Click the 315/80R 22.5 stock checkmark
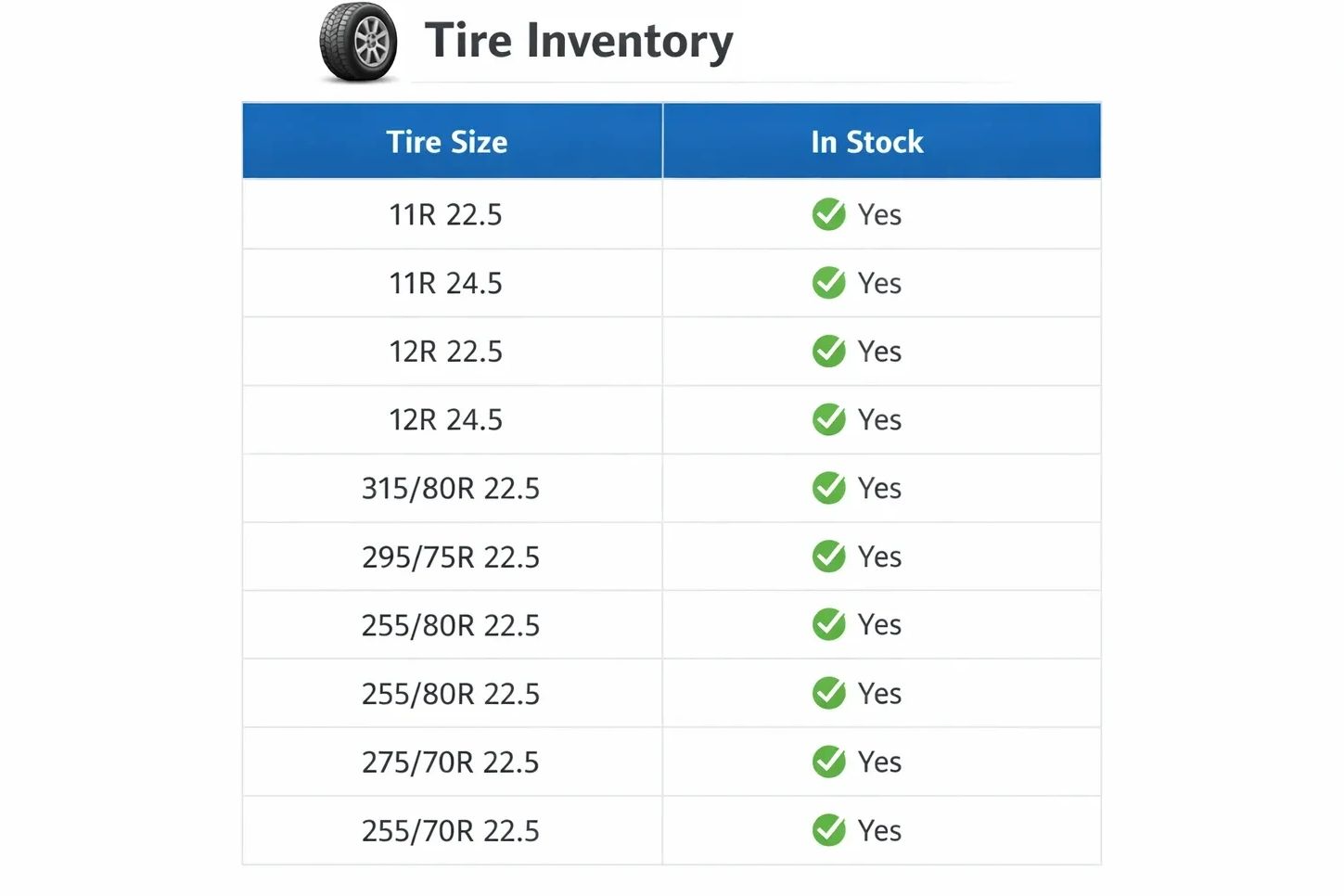The height and width of the screenshot is (896, 1344). point(828,488)
